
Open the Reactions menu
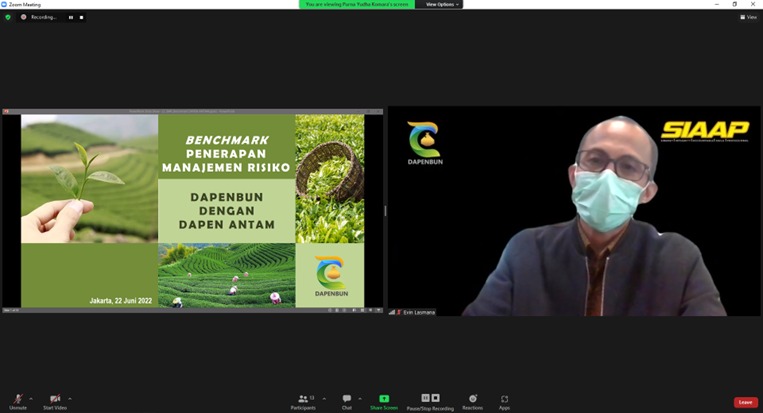[x=472, y=399]
